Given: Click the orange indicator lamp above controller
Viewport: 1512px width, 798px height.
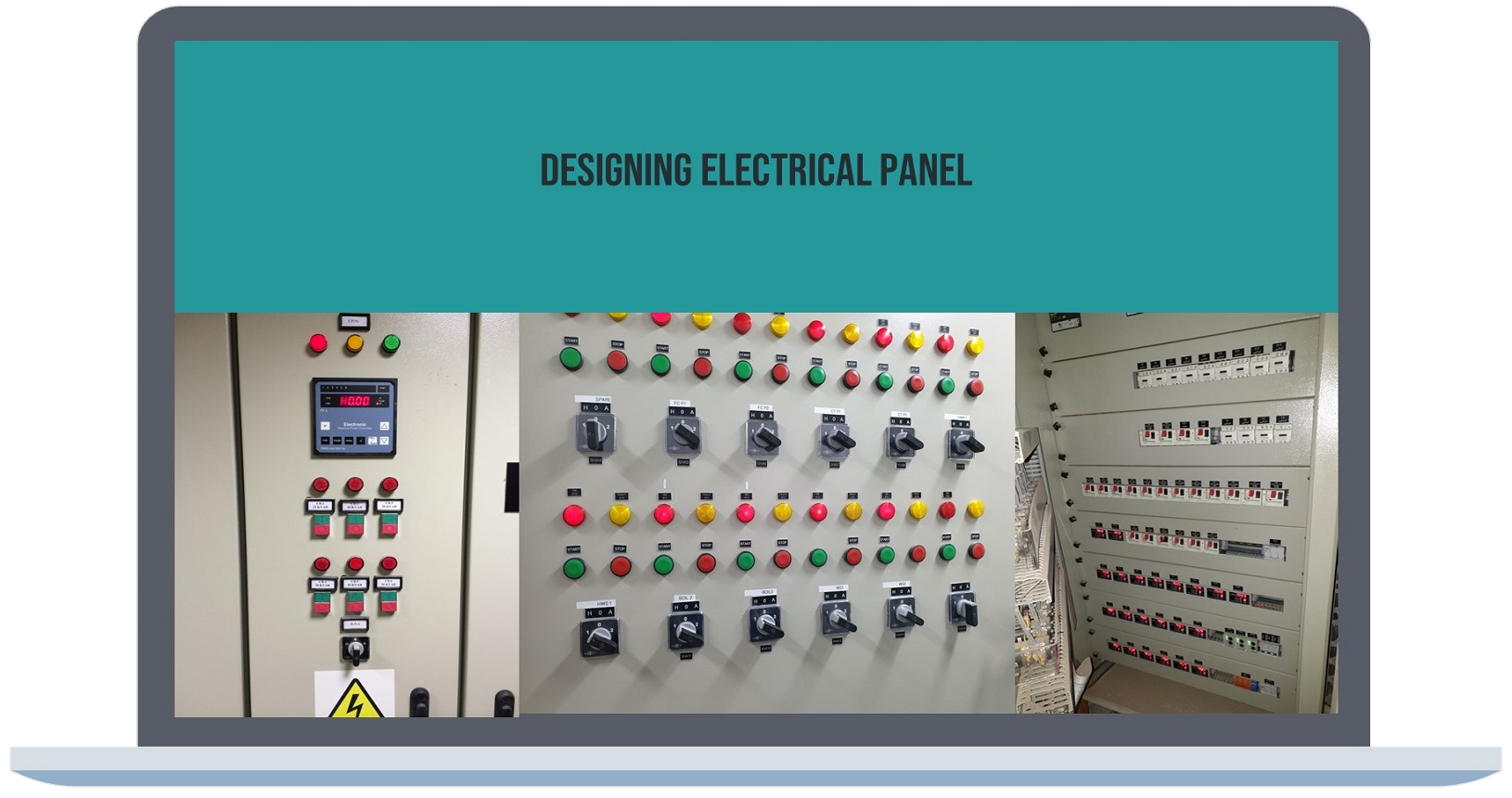Looking at the screenshot, I should (x=354, y=344).
